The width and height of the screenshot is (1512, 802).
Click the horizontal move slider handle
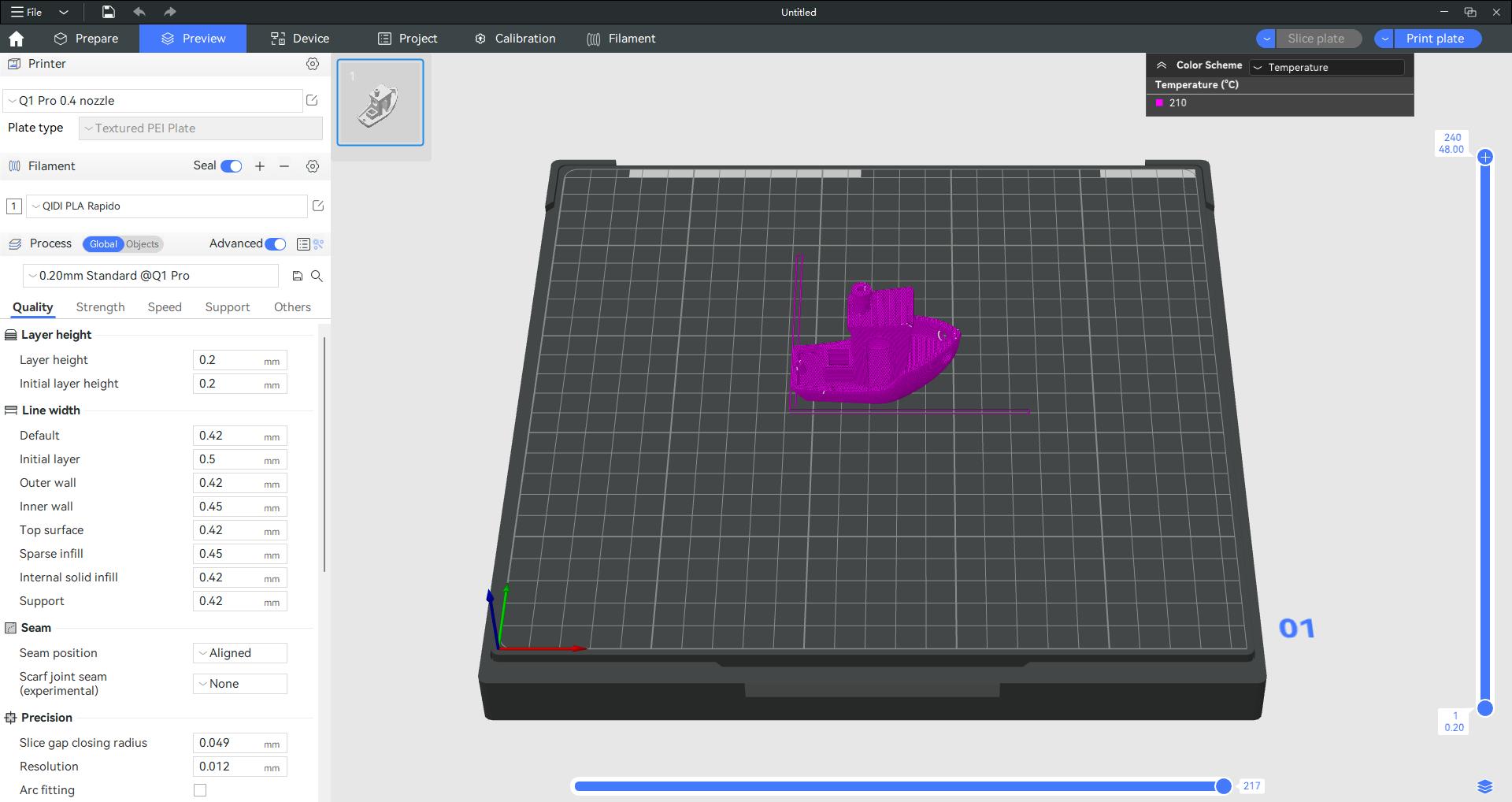coord(1223,785)
